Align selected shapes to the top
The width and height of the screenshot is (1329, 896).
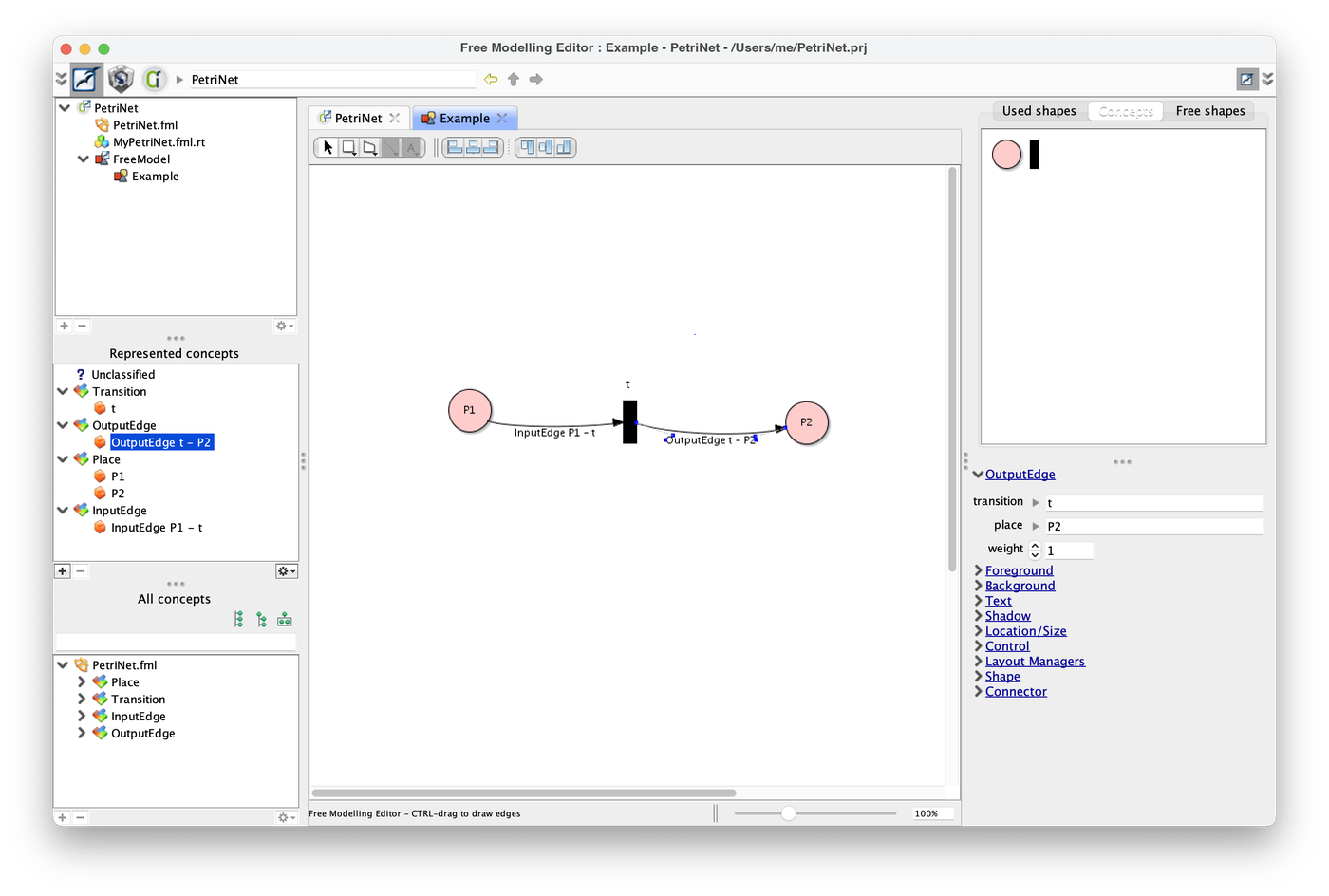[x=528, y=147]
